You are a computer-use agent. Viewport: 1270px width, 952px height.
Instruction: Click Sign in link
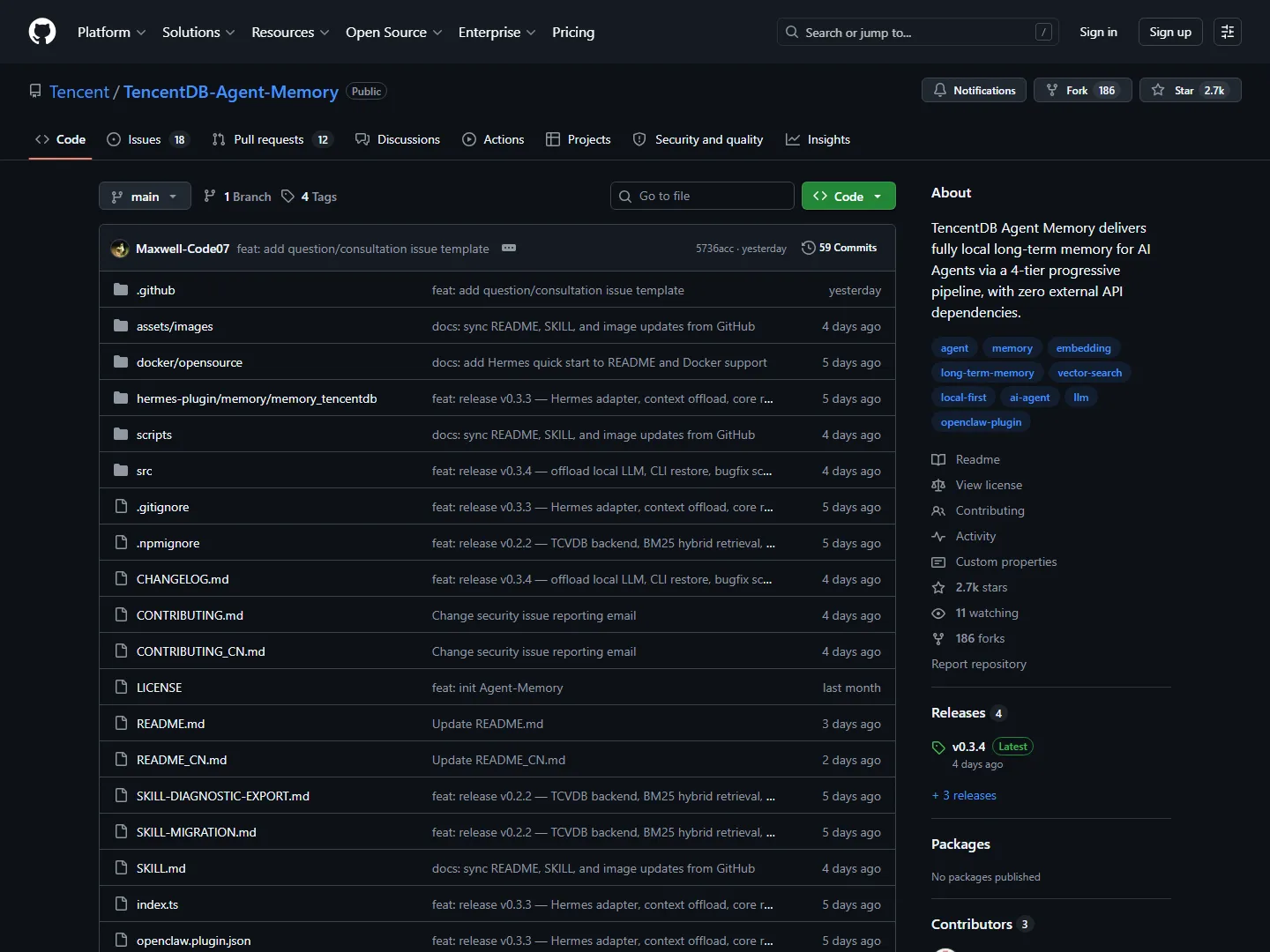[x=1098, y=32]
